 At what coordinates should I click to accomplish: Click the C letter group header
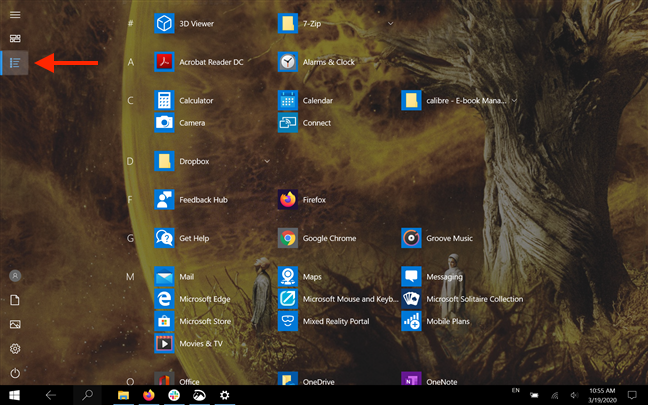click(x=130, y=100)
